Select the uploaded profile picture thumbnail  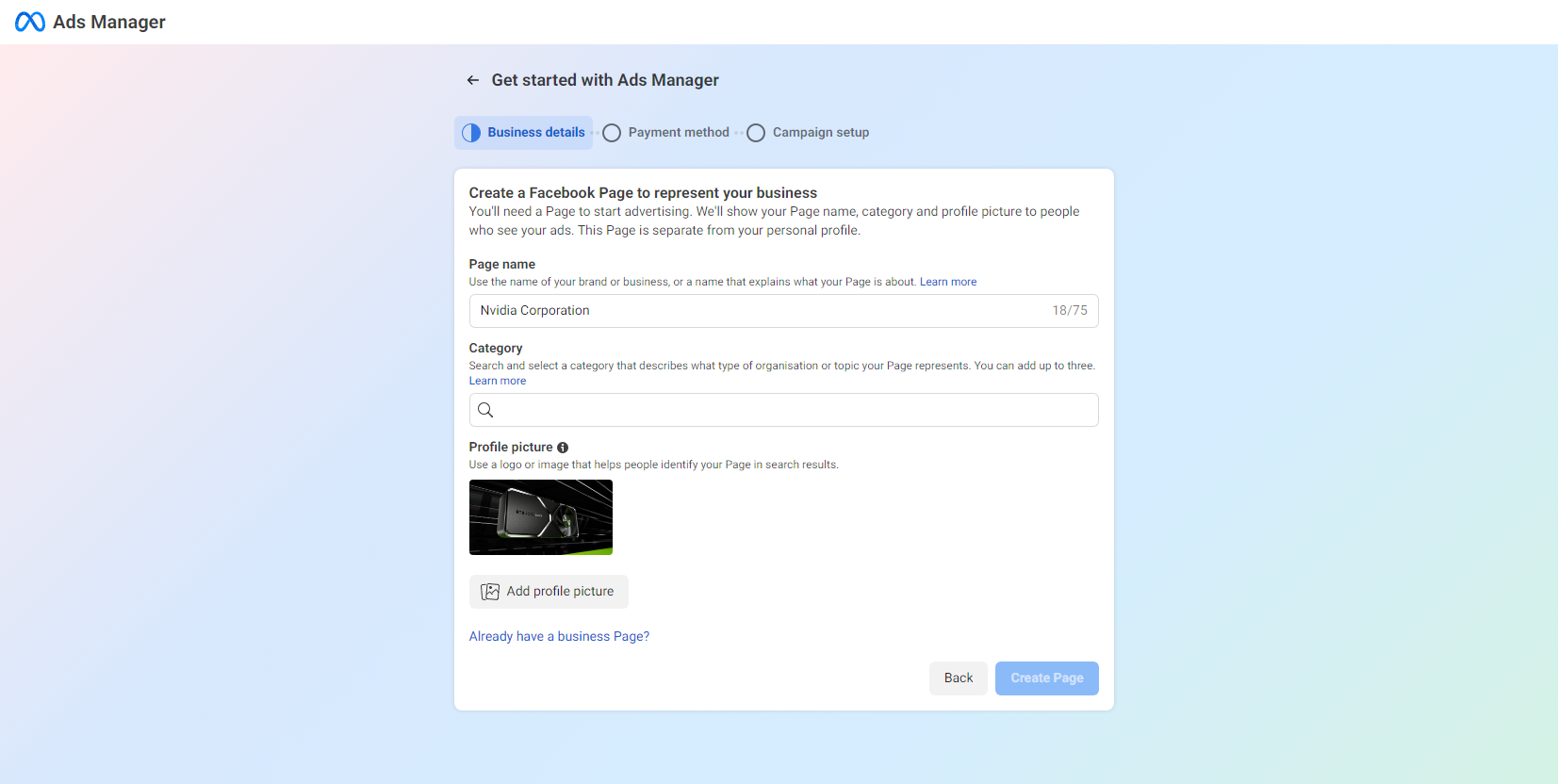[541, 517]
